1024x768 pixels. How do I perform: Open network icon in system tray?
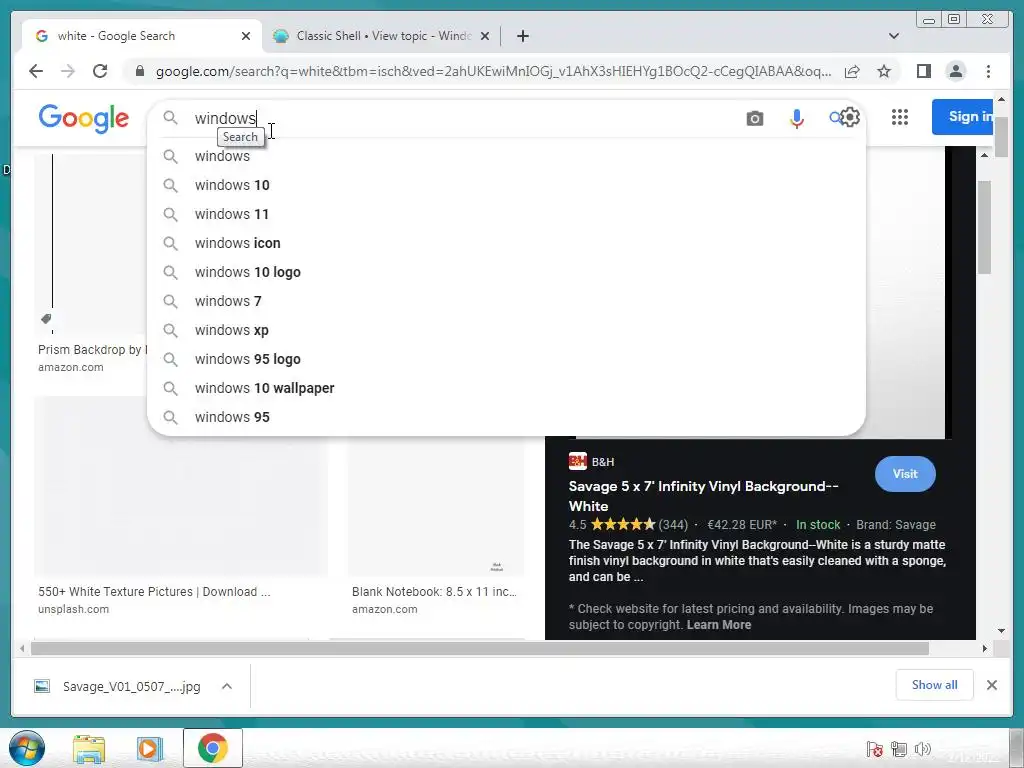pyautogui.click(x=898, y=749)
